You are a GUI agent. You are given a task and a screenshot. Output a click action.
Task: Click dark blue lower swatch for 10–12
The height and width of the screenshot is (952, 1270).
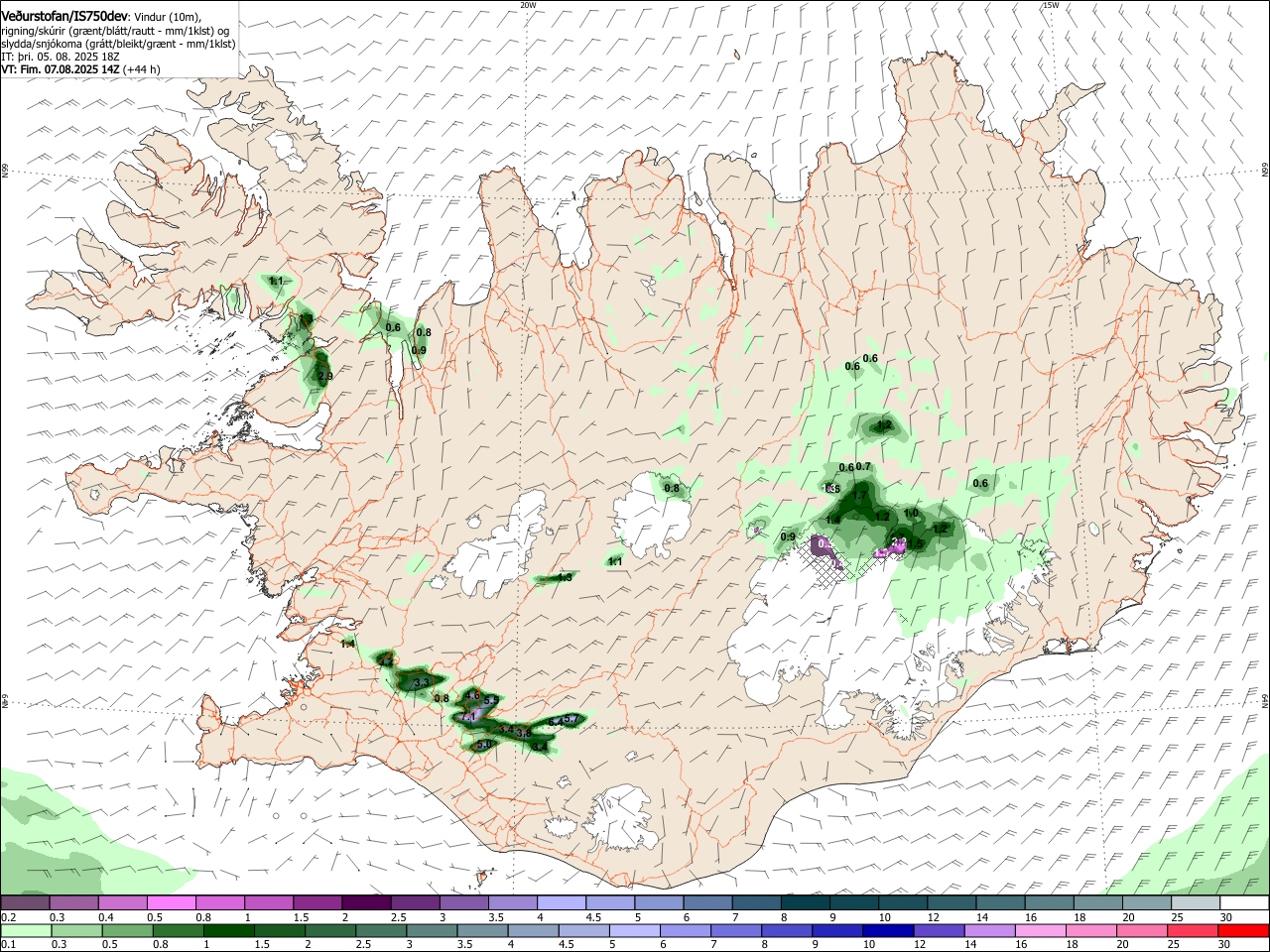click(x=888, y=930)
